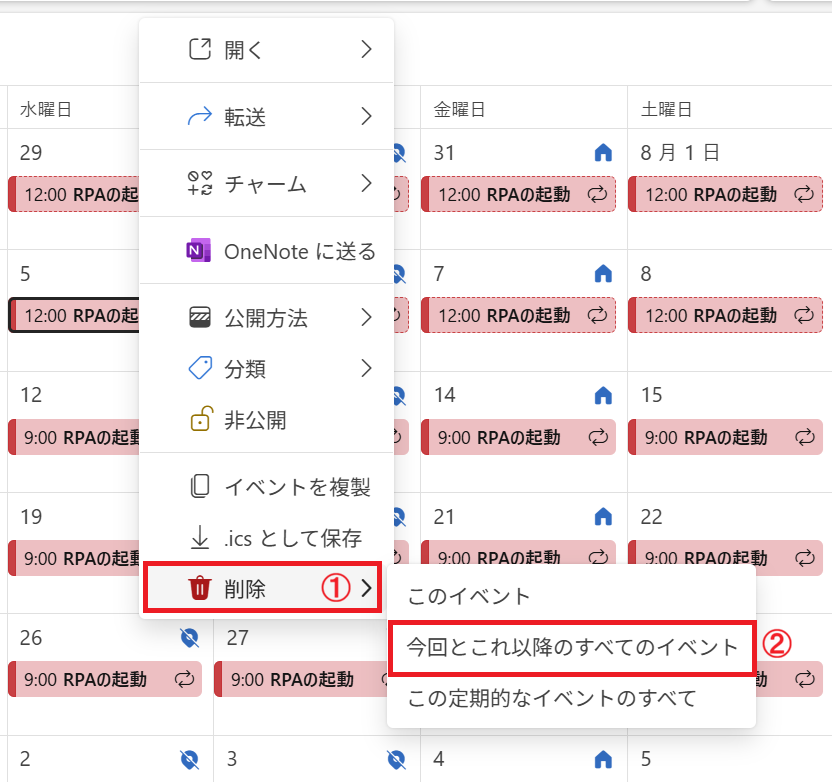Choose この定期的なイベントのすべて option
This screenshot has width=832, height=782.
pos(571,699)
